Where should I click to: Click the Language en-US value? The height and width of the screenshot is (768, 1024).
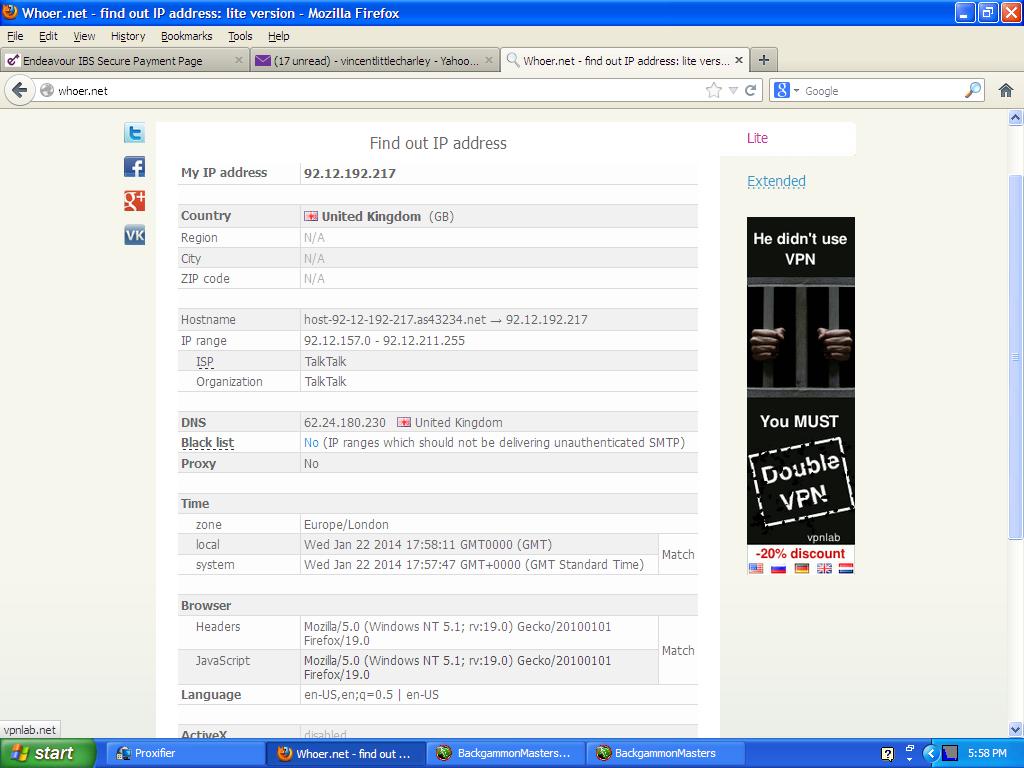pyautogui.click(x=371, y=695)
